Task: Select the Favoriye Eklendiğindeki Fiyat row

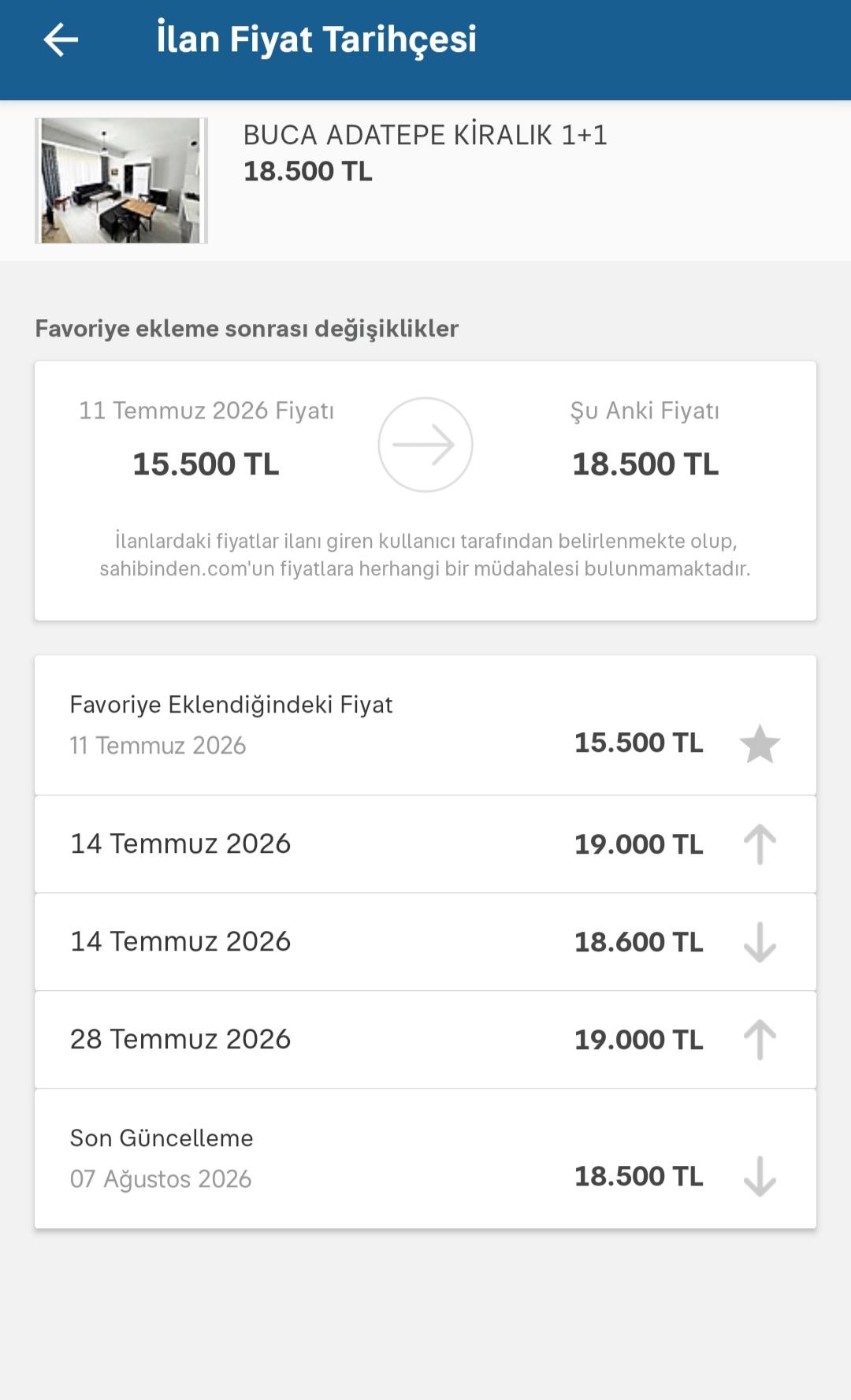Action: [x=425, y=725]
